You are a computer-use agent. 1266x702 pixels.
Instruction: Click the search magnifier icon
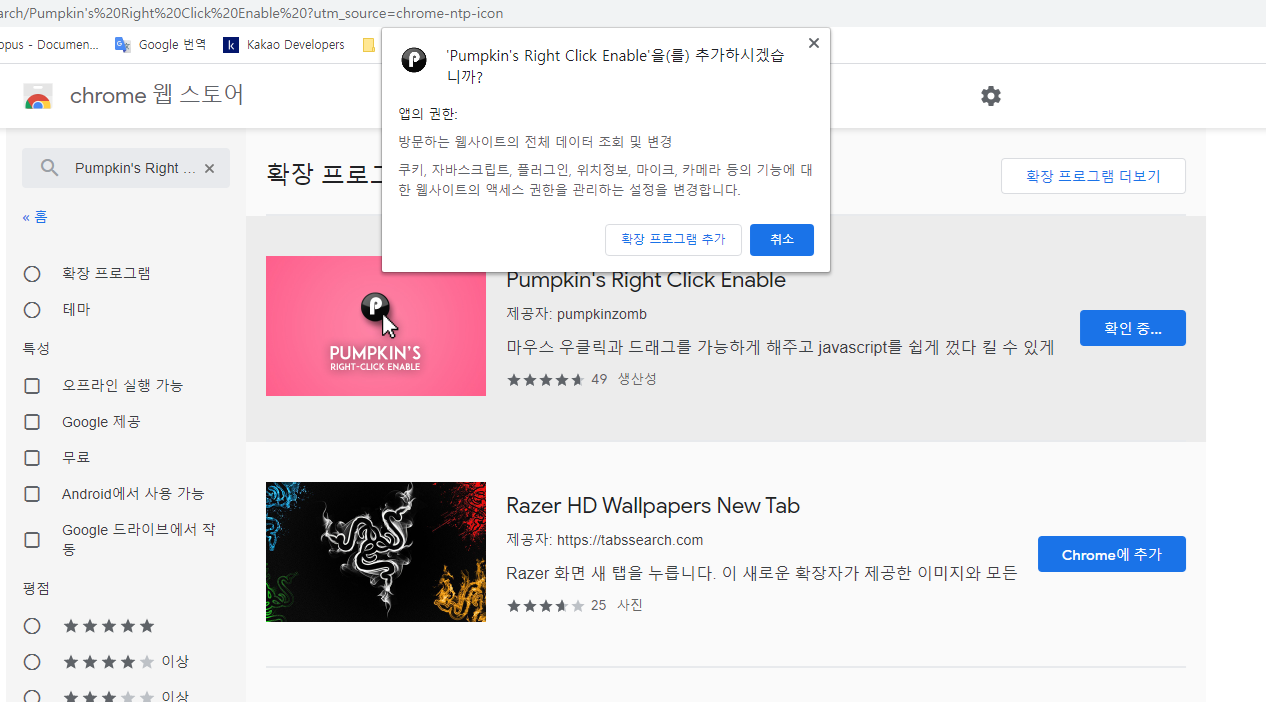(50, 168)
